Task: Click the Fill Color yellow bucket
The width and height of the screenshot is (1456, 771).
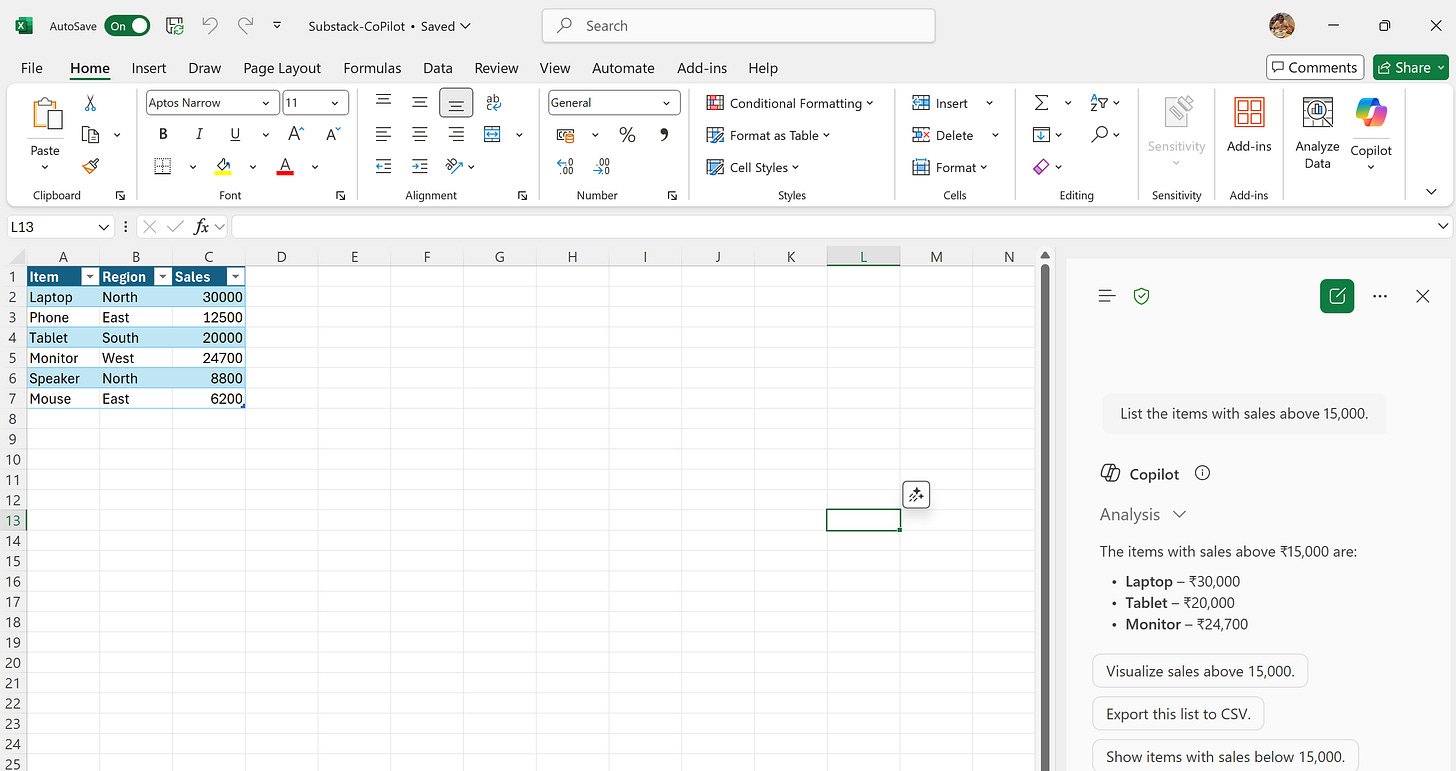Action: 223,166
